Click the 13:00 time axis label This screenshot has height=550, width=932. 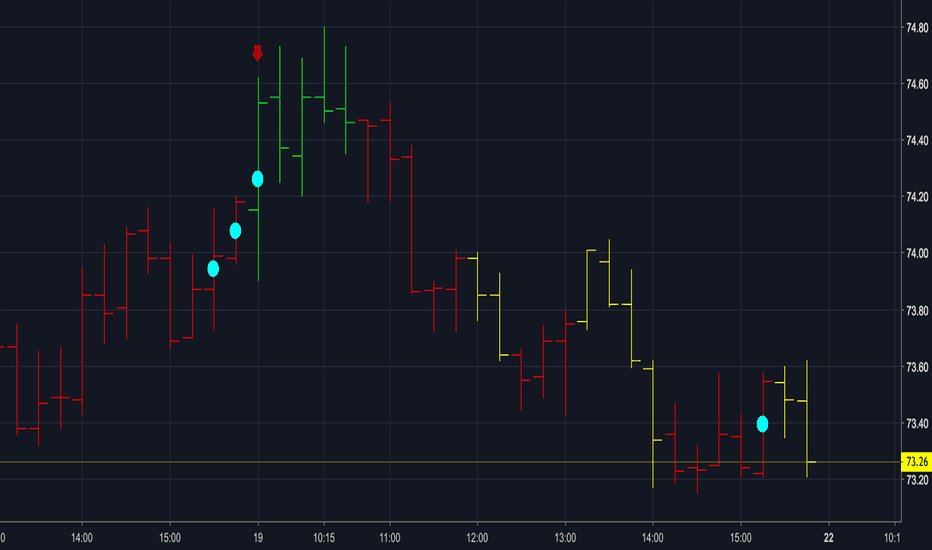click(565, 538)
